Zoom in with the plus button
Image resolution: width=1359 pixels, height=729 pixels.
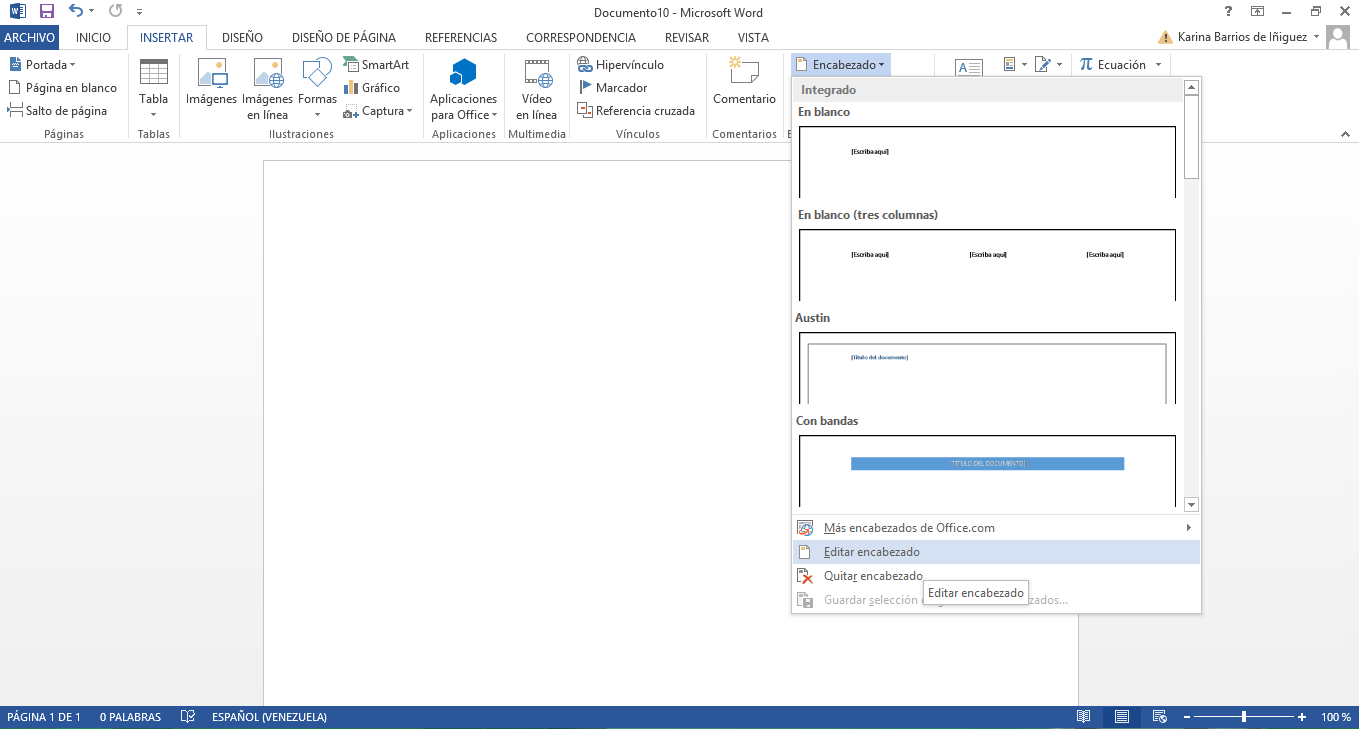pos(1302,717)
